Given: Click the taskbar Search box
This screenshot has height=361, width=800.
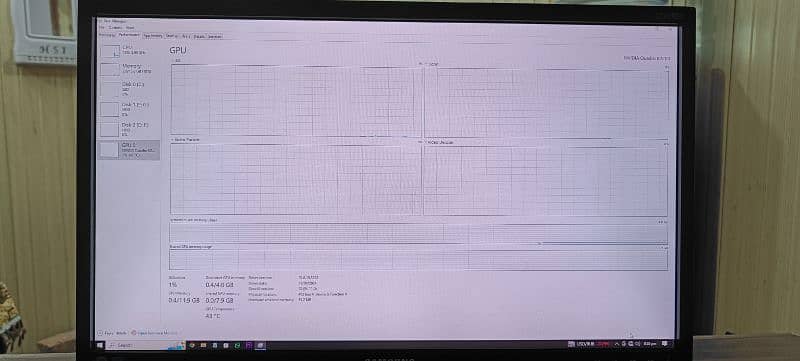Looking at the screenshot, I should (145, 345).
